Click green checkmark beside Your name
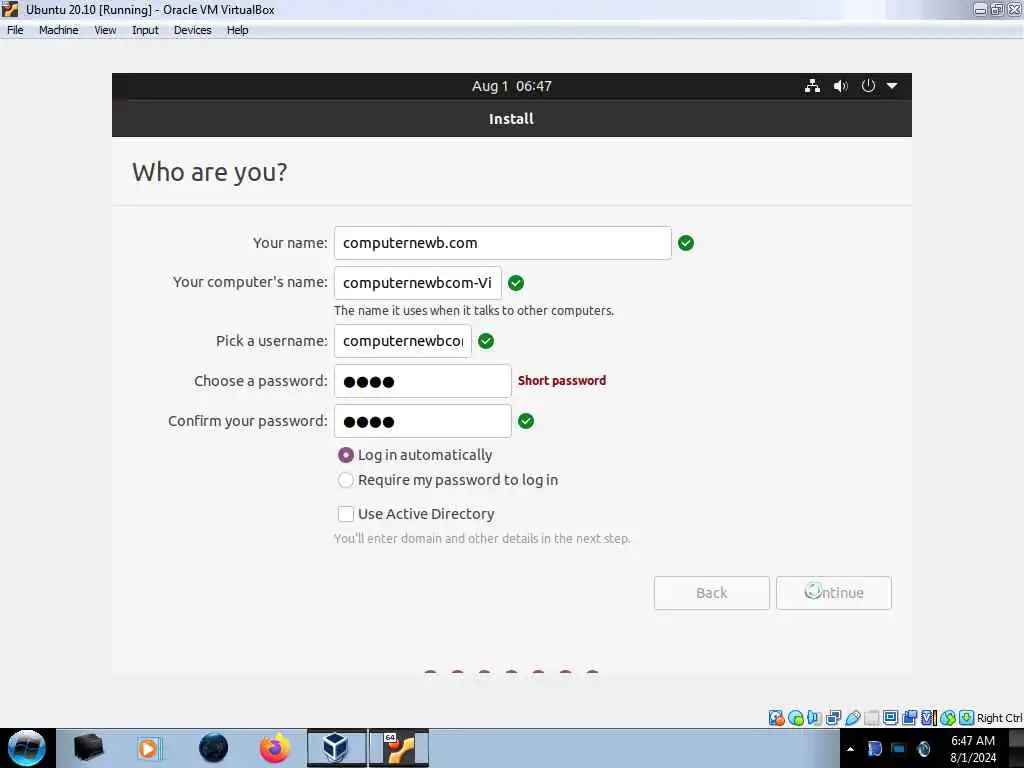 pos(686,243)
